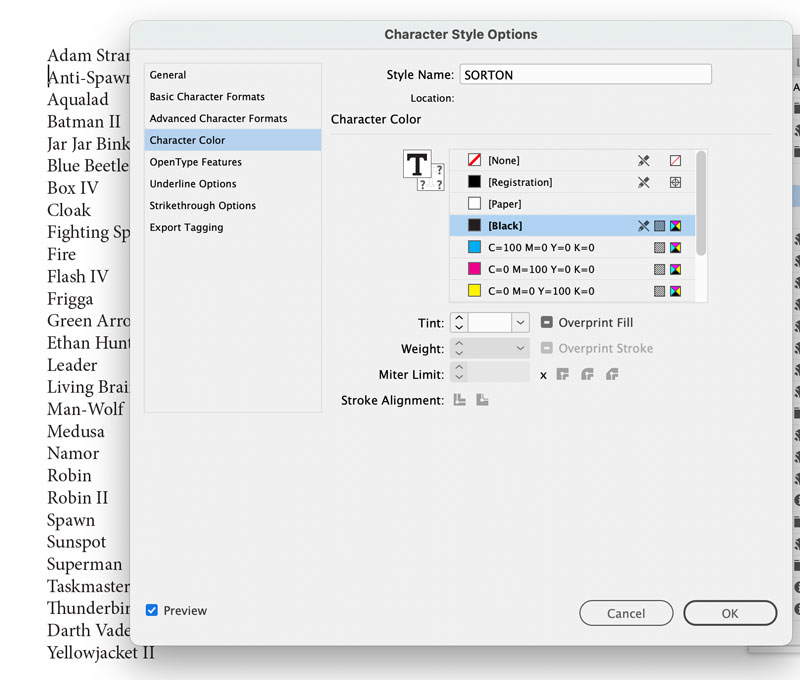Click the process color icon in the M=100 magenta row
Image resolution: width=800 pixels, height=680 pixels.
click(660, 269)
